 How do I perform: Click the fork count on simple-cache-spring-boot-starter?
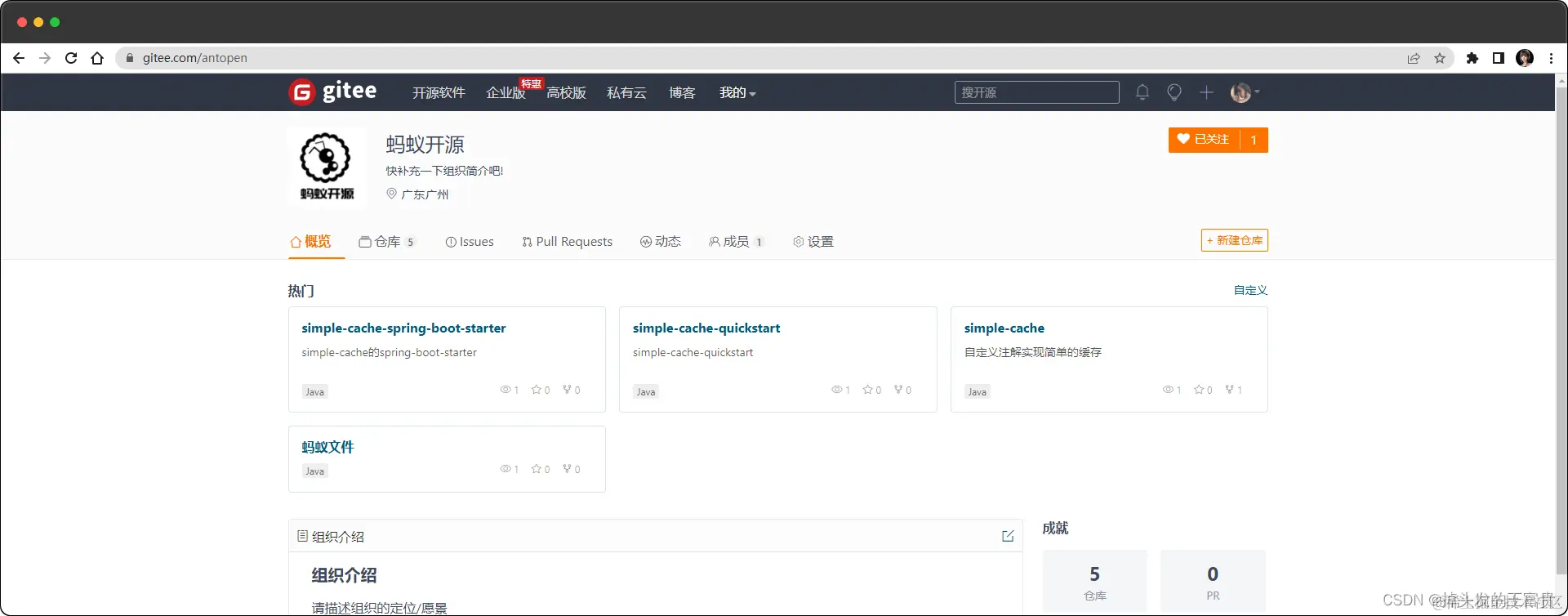[x=572, y=390]
